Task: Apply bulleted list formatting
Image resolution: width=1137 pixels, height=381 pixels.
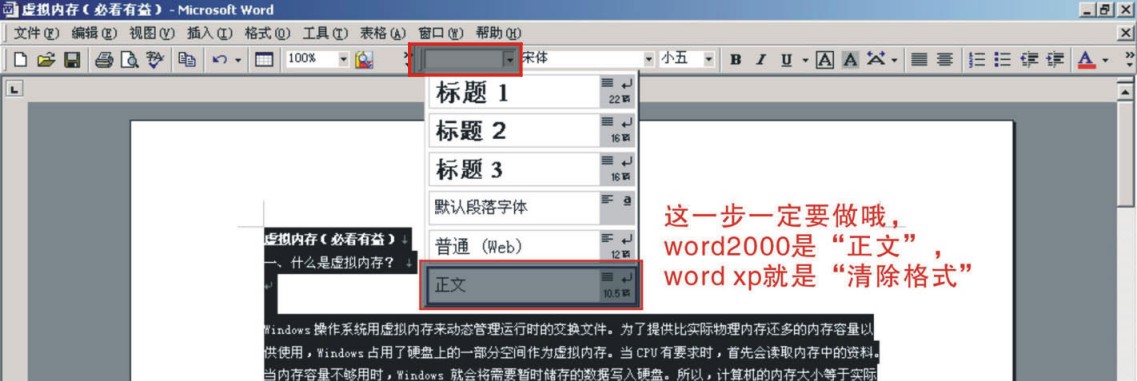Action: (1002, 60)
